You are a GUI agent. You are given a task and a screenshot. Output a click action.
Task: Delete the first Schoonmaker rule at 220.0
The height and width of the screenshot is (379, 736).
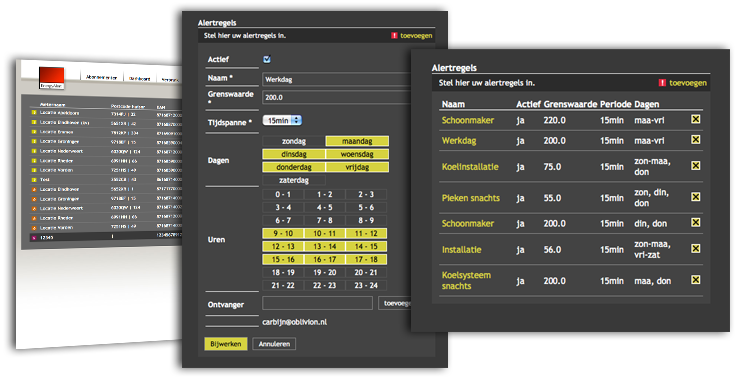(x=696, y=119)
